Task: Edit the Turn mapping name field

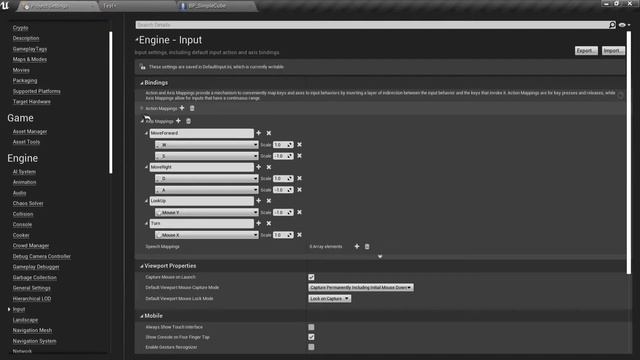Action: click(x=201, y=223)
